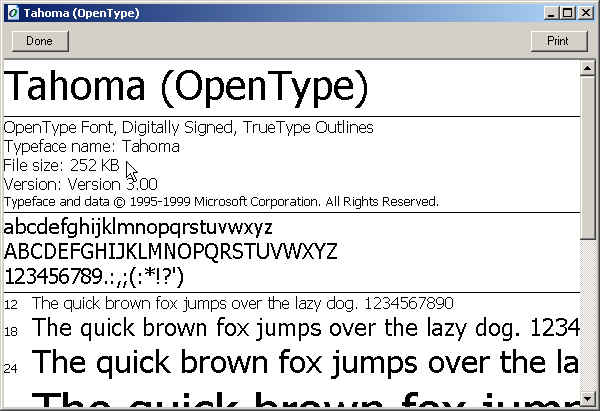Click the '18' size label
Image resolution: width=600 pixels, height=411 pixels.
click(11, 331)
